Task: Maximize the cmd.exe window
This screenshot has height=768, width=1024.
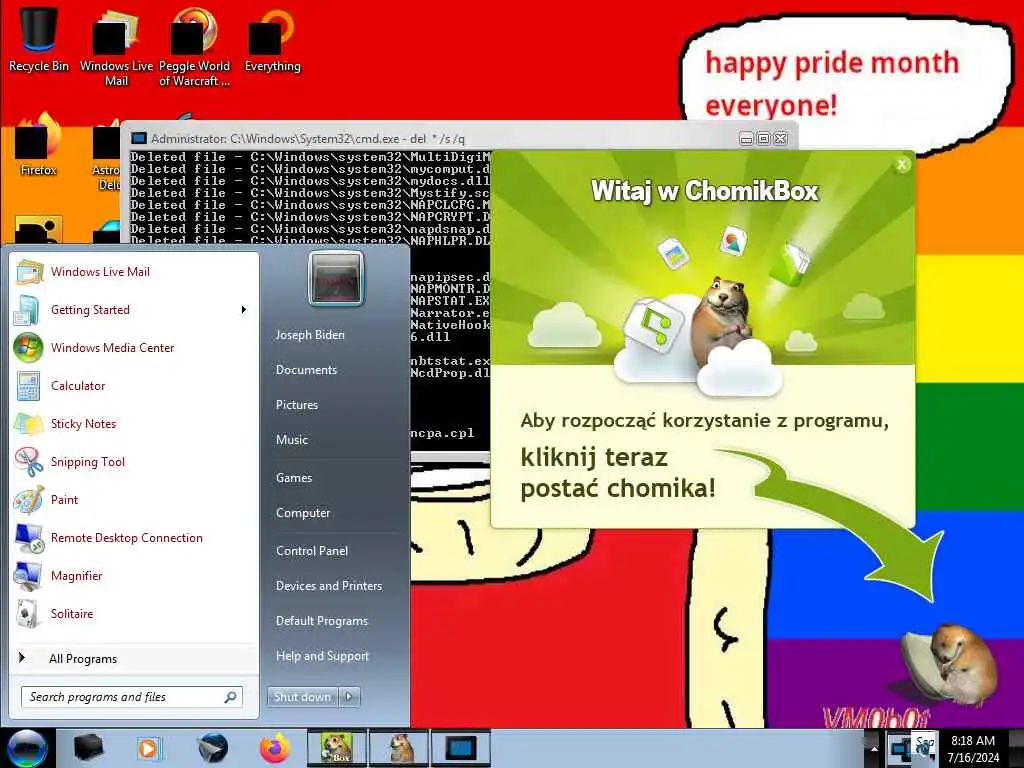Action: coord(763,138)
